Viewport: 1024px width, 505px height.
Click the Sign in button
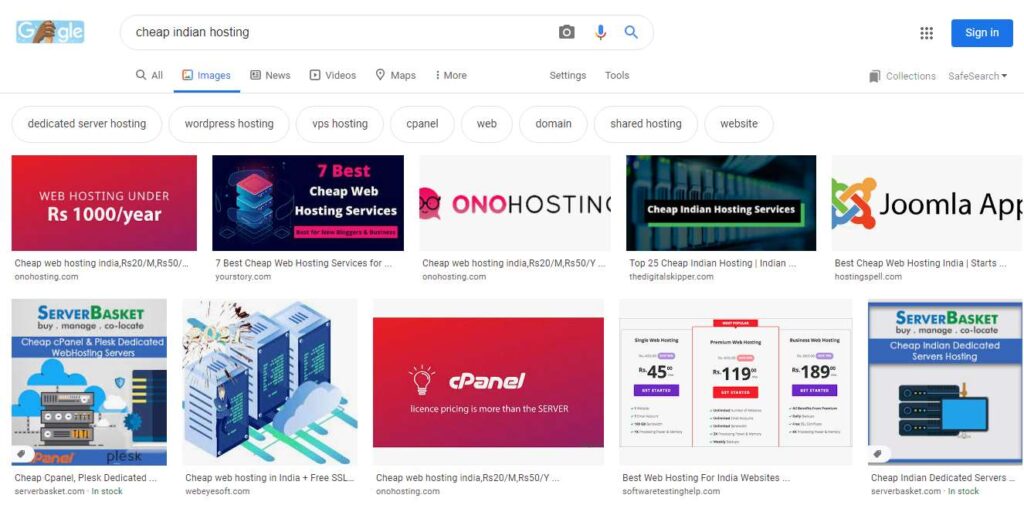click(982, 33)
